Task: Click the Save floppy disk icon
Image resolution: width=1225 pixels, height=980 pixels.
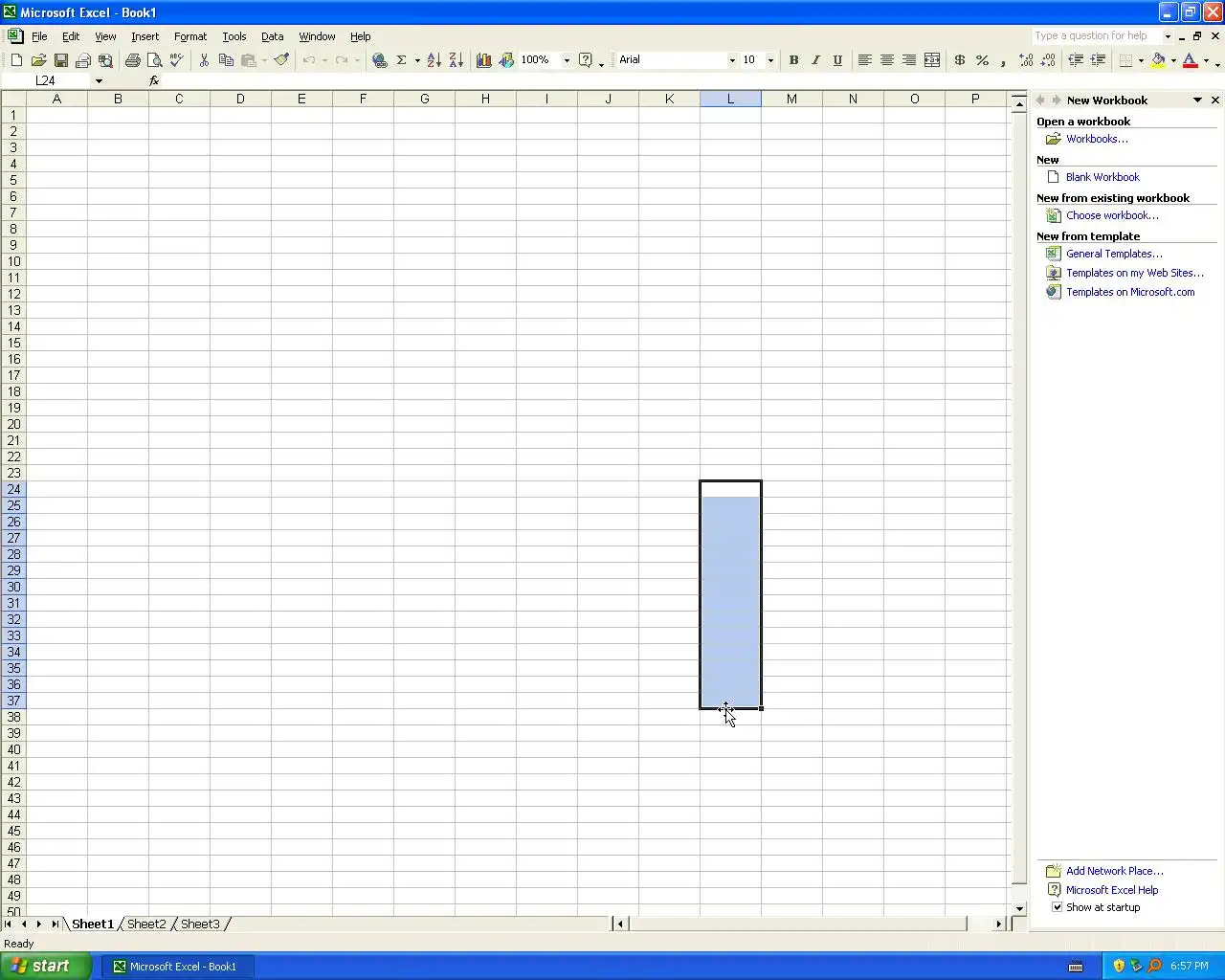Action: point(60,60)
